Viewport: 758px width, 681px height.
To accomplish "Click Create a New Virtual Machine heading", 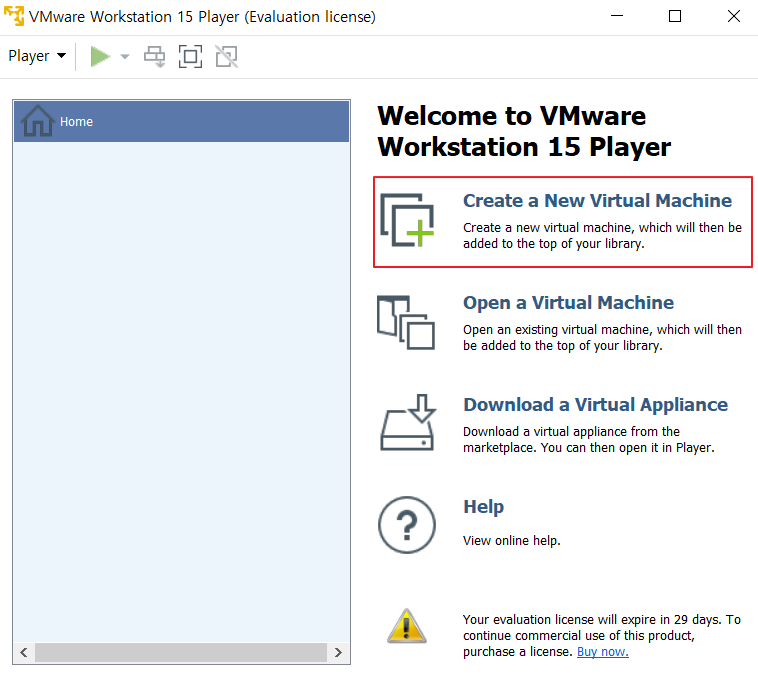I will click(597, 201).
